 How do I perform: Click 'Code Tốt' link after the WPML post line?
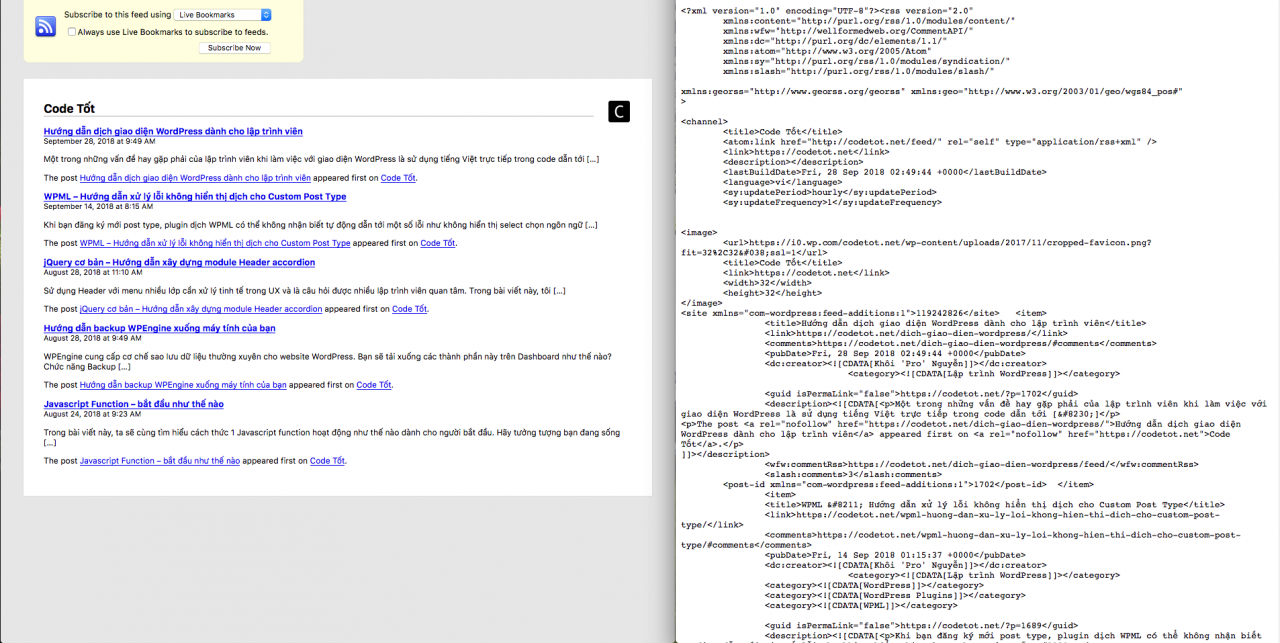pos(437,243)
